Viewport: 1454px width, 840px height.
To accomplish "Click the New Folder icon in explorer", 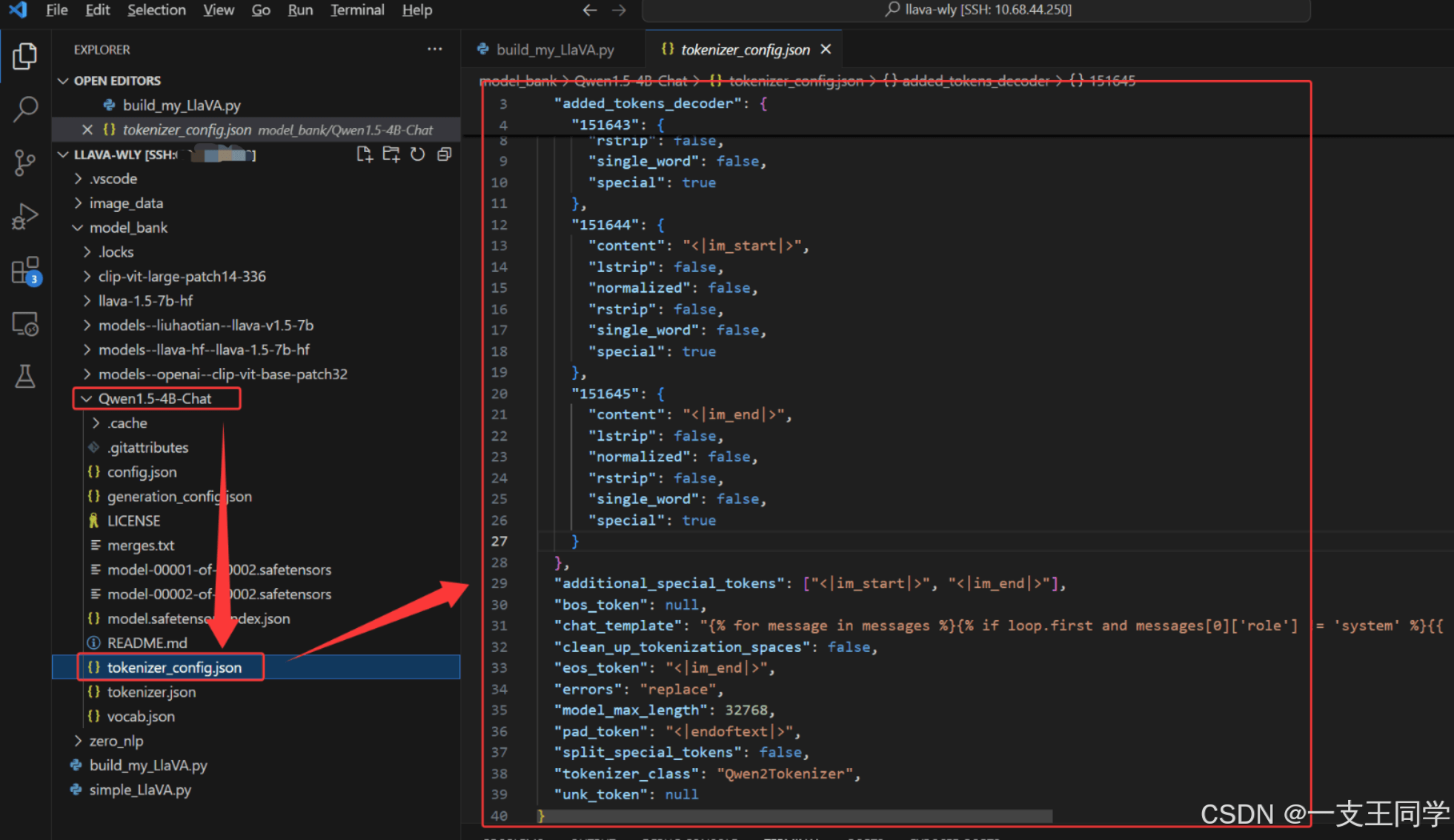I will click(391, 154).
